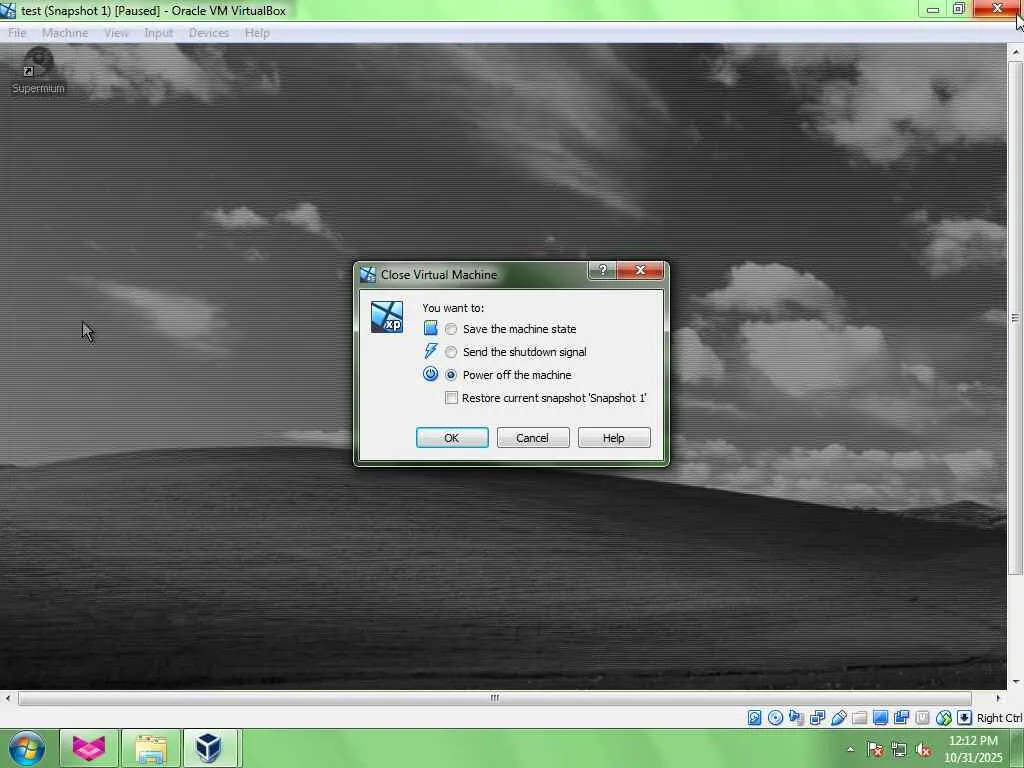The image size is (1024, 768).
Task: Open the File menu
Action: click(x=17, y=33)
